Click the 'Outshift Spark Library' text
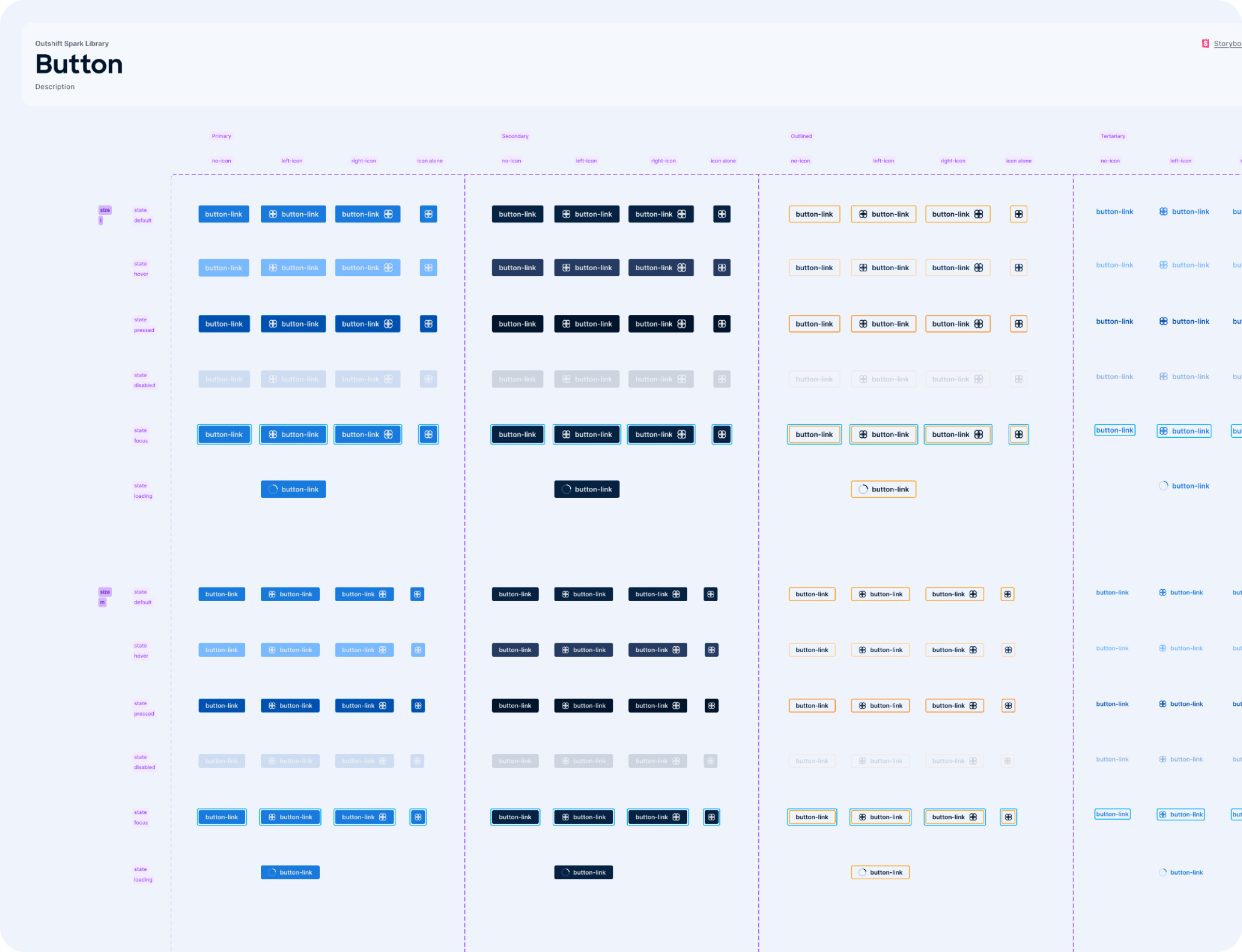The width and height of the screenshot is (1242, 952). [x=72, y=43]
